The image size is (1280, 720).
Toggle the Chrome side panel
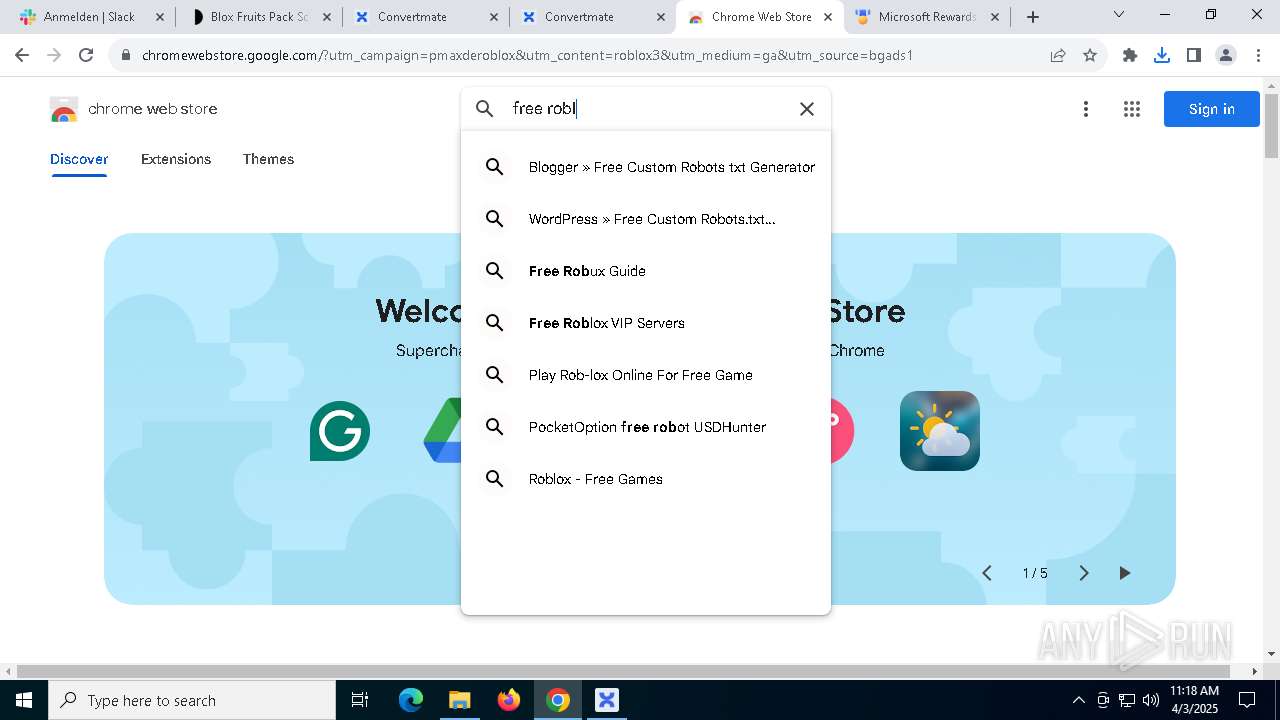tap(1194, 55)
